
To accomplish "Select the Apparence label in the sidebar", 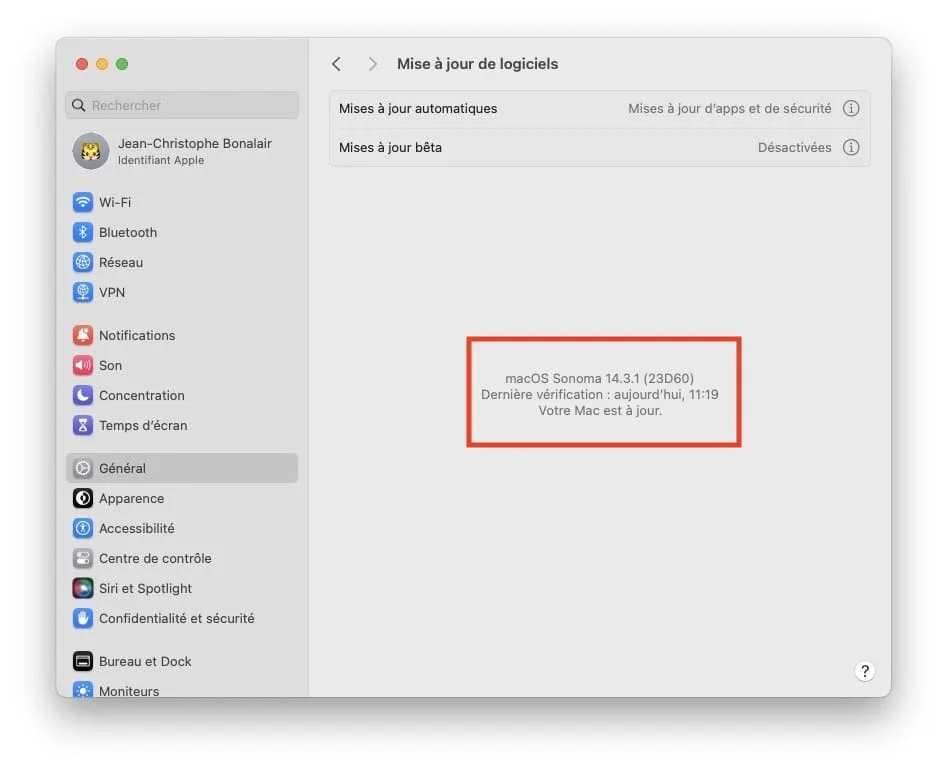I will (132, 499).
